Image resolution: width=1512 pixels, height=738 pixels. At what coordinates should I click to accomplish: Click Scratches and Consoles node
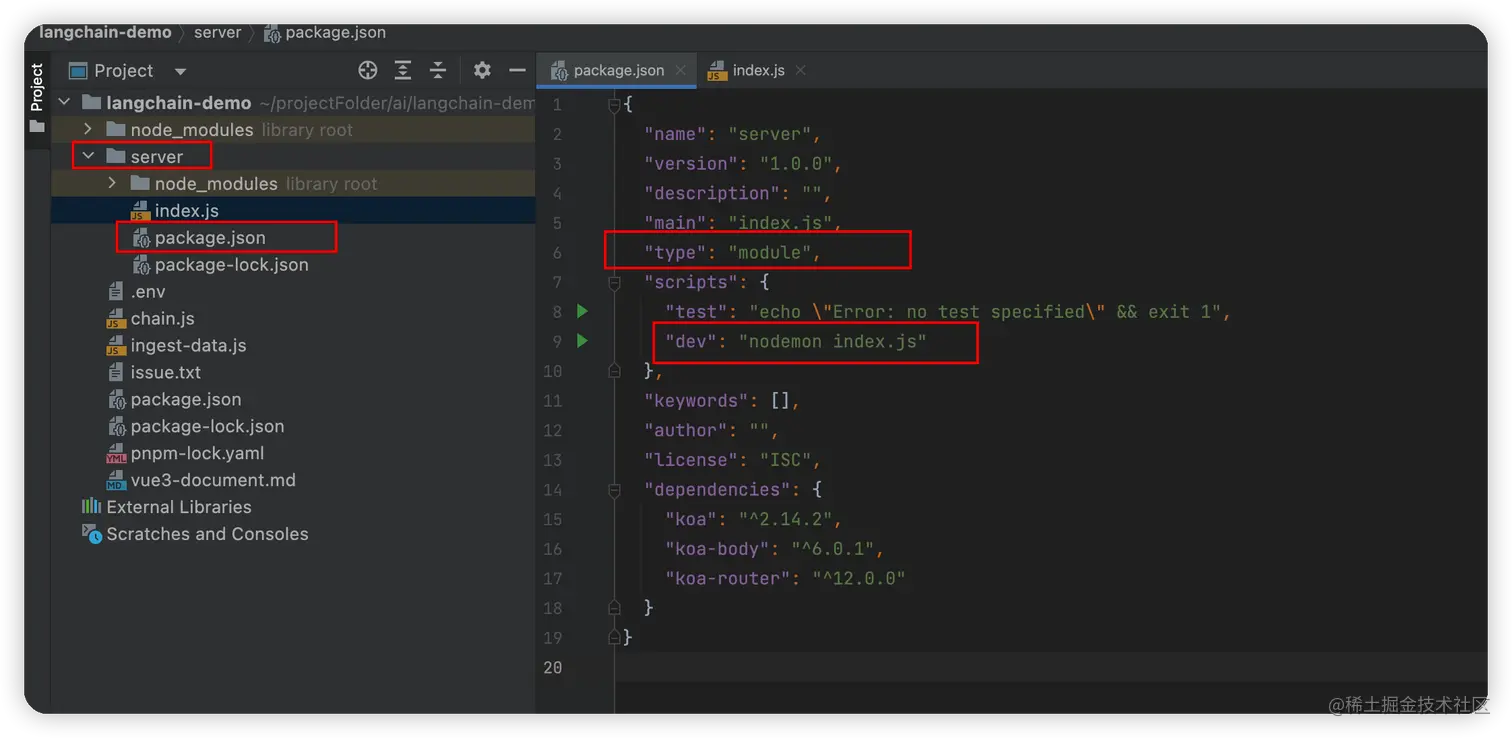207,534
